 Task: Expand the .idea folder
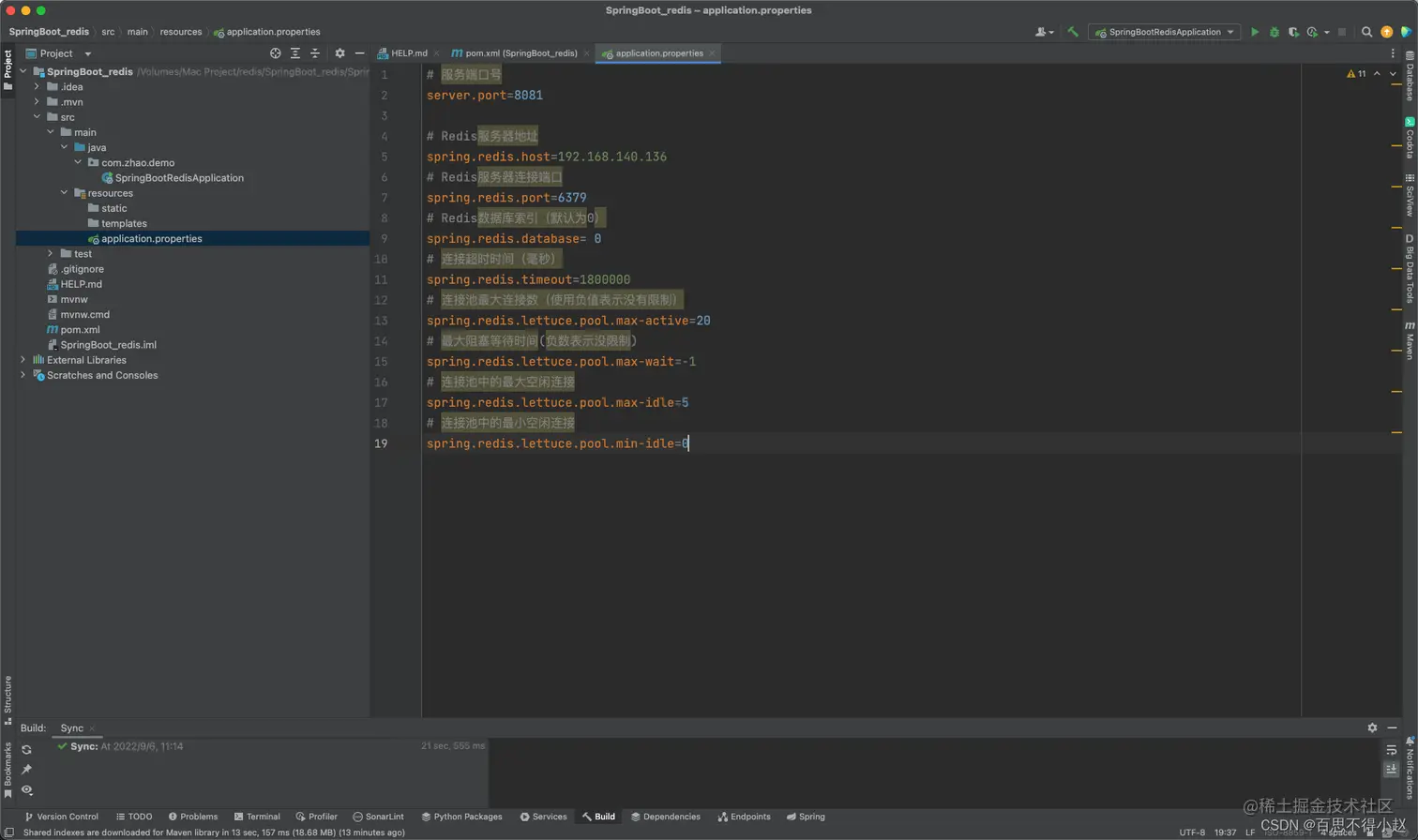tap(38, 86)
